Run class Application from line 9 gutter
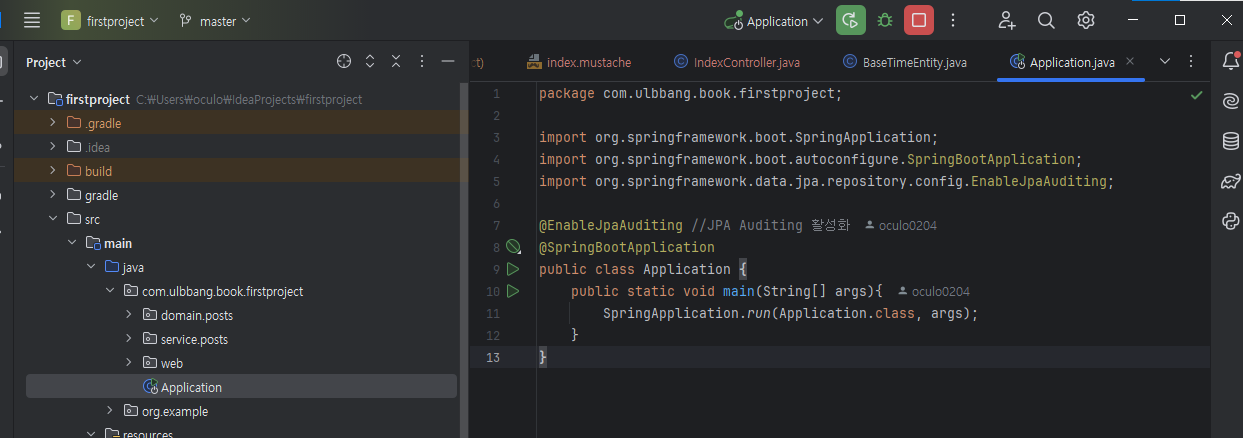Image resolution: width=1243 pixels, height=438 pixels. [513, 269]
